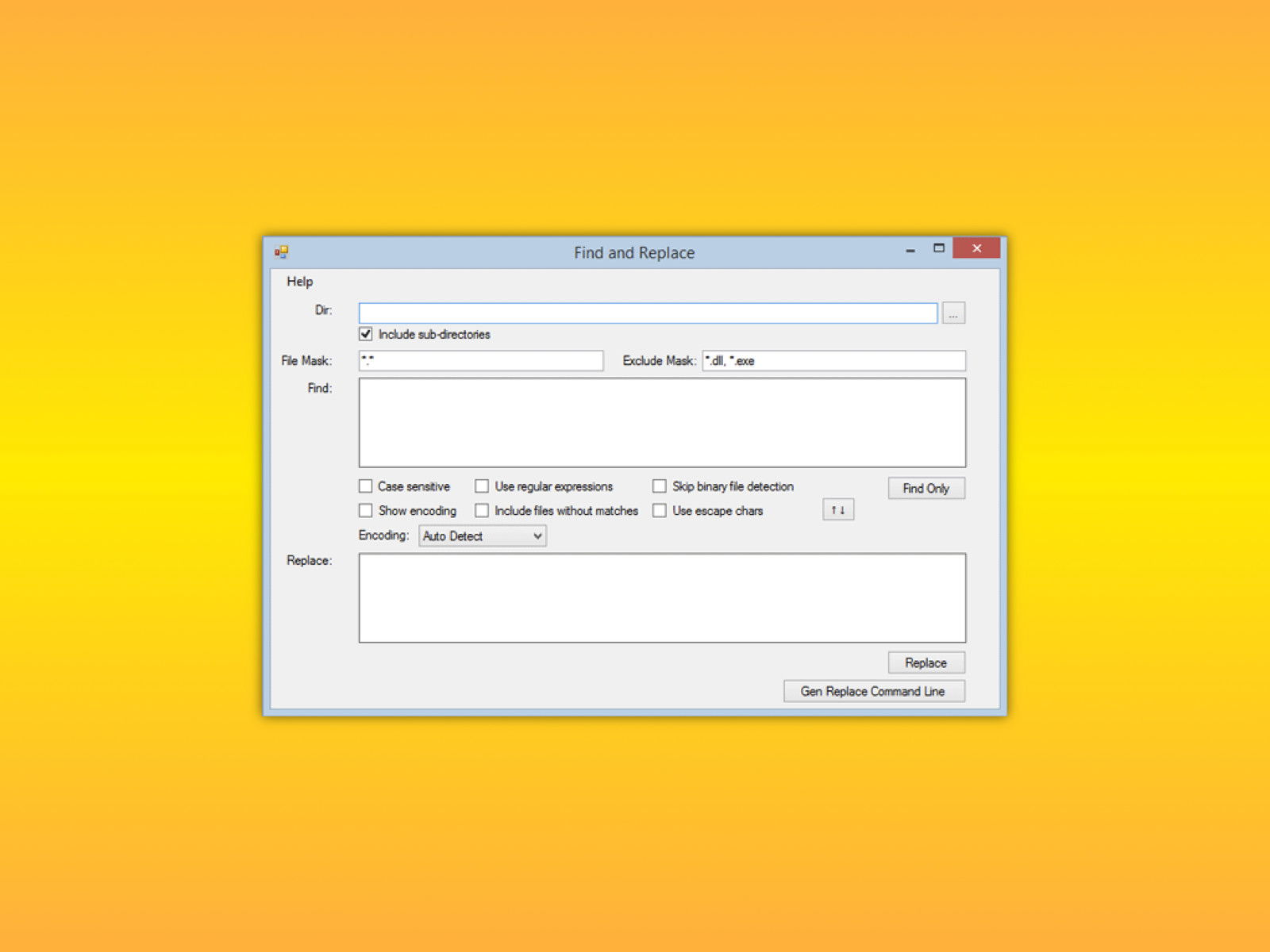Swap find and replace with arrows button
The image size is (1270, 952).
click(838, 509)
